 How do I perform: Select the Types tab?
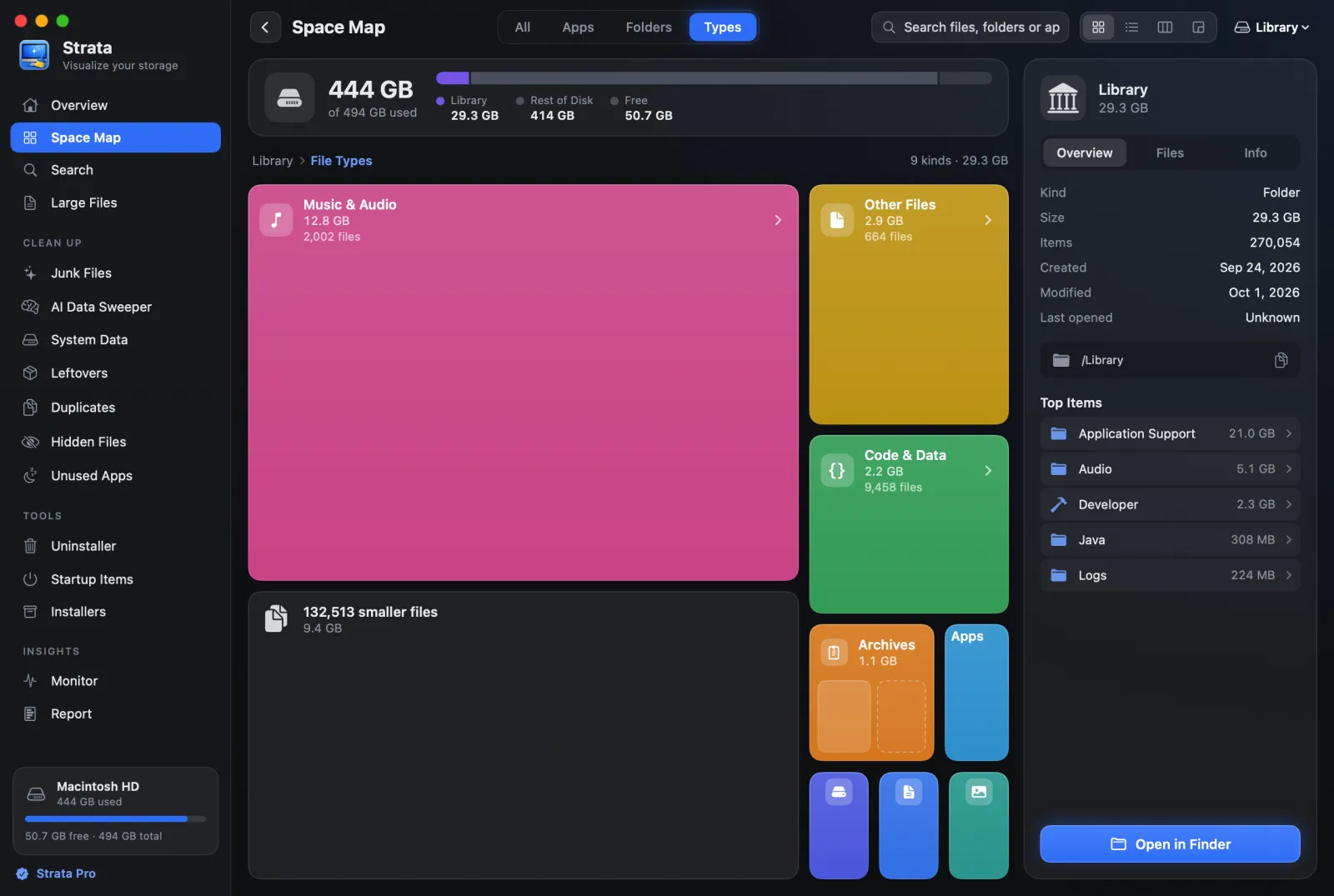(722, 28)
